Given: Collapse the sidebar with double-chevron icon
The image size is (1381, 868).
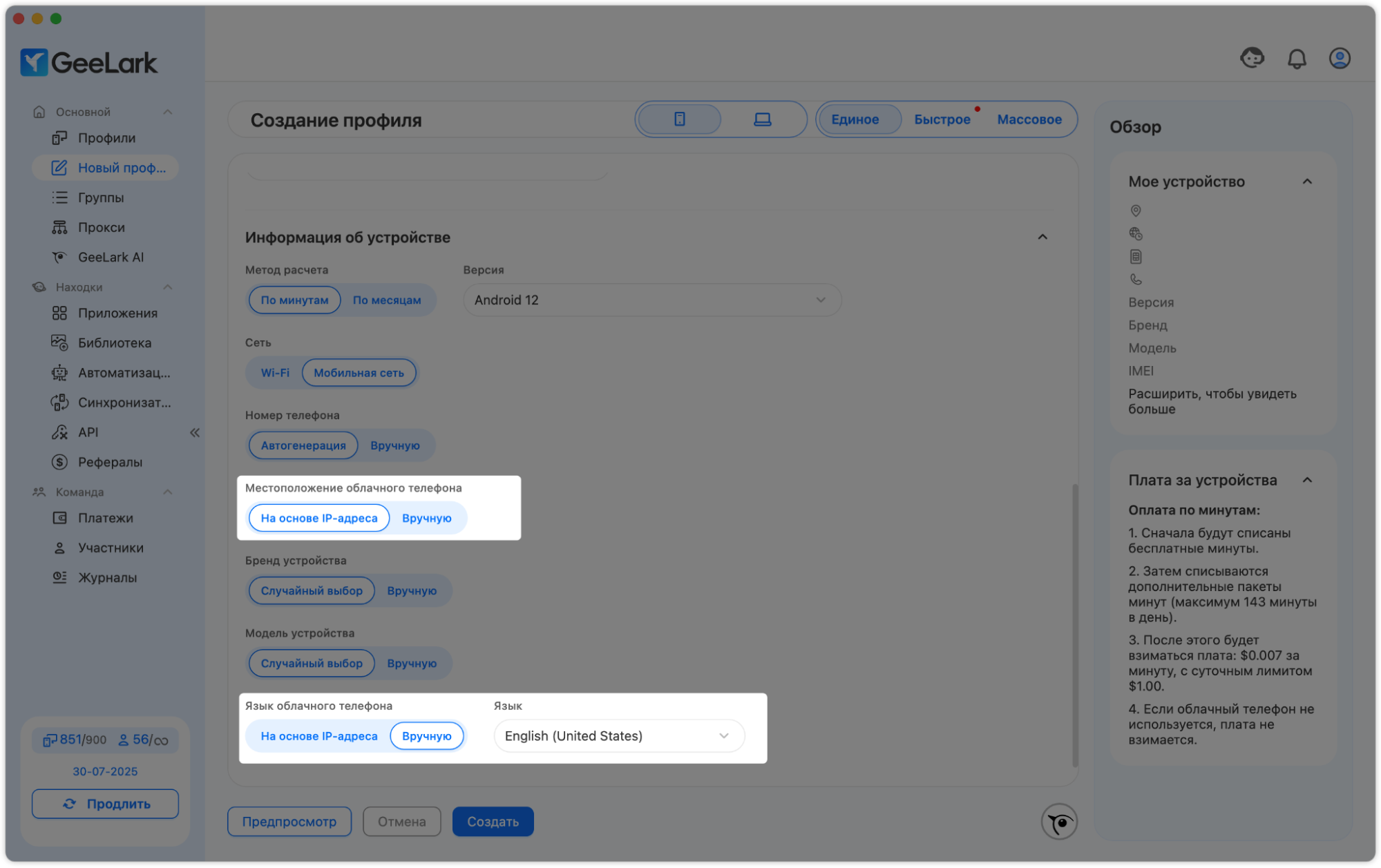Looking at the screenshot, I should (x=195, y=433).
